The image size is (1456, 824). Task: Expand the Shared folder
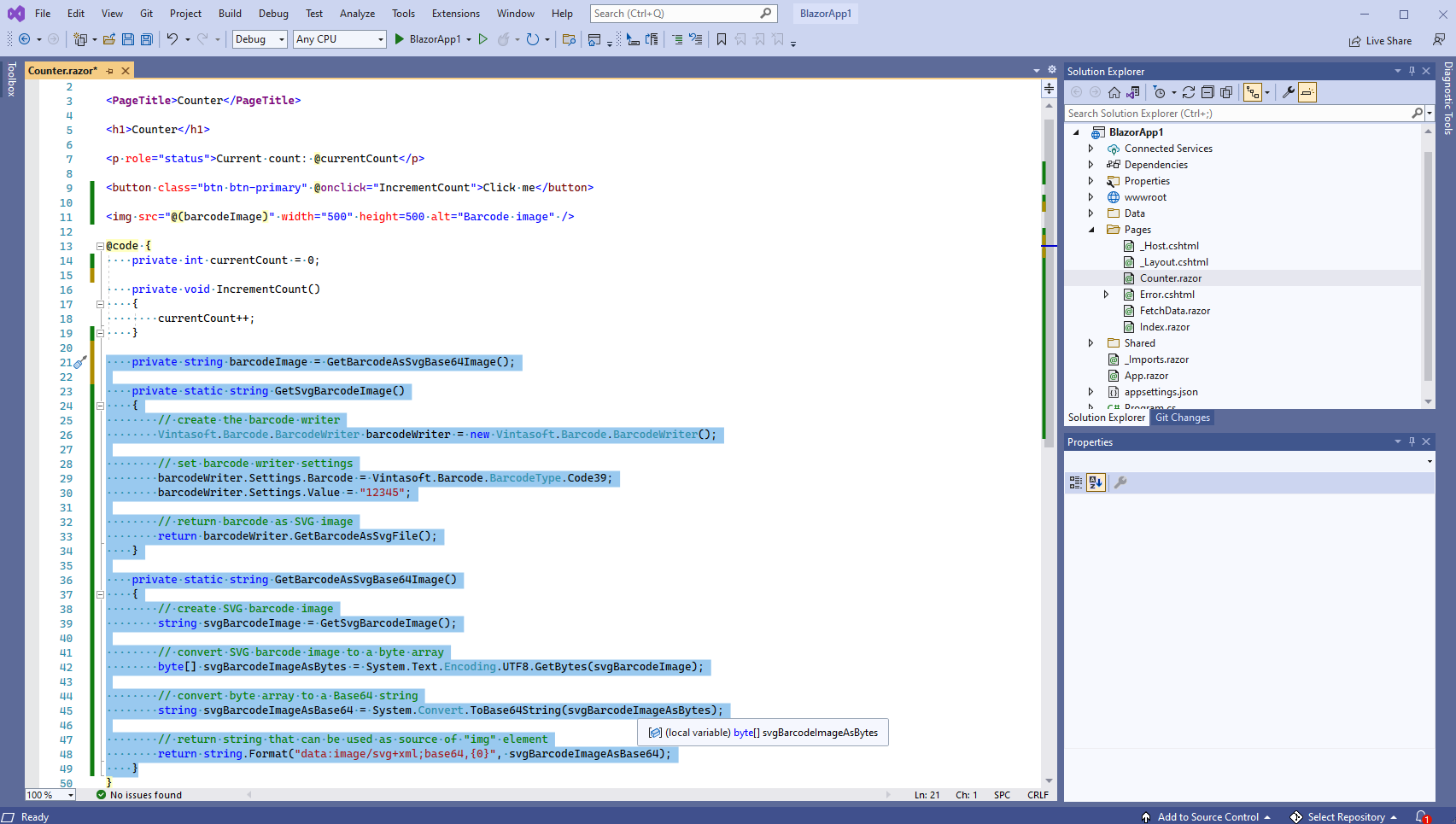coord(1091,343)
